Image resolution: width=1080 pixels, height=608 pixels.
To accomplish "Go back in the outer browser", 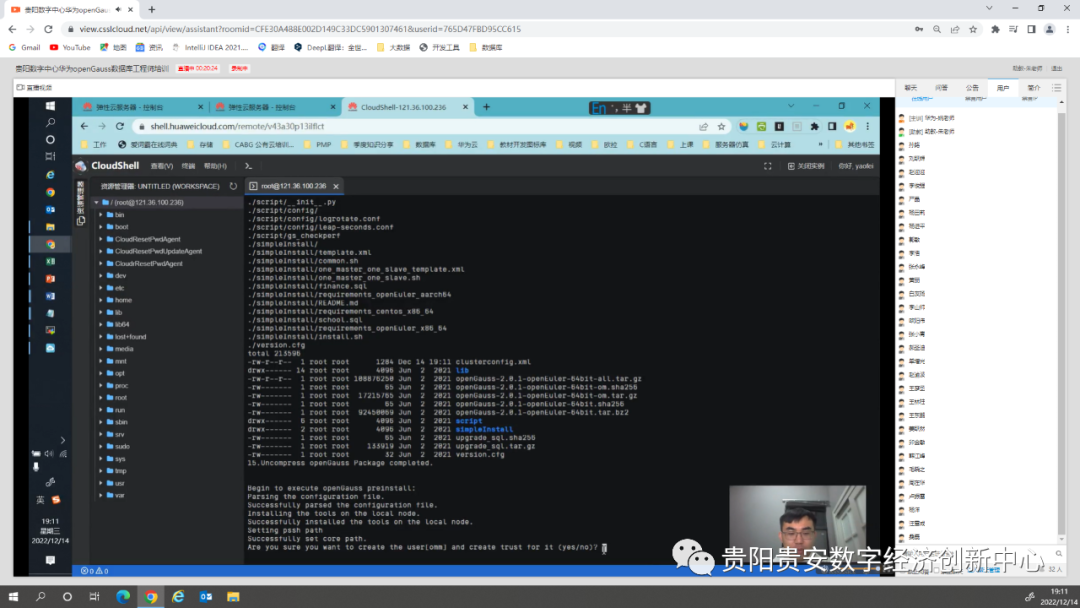I will point(12,29).
